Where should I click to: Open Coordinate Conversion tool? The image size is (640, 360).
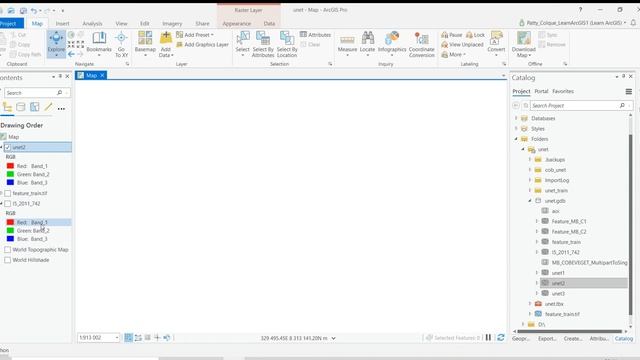[422, 44]
